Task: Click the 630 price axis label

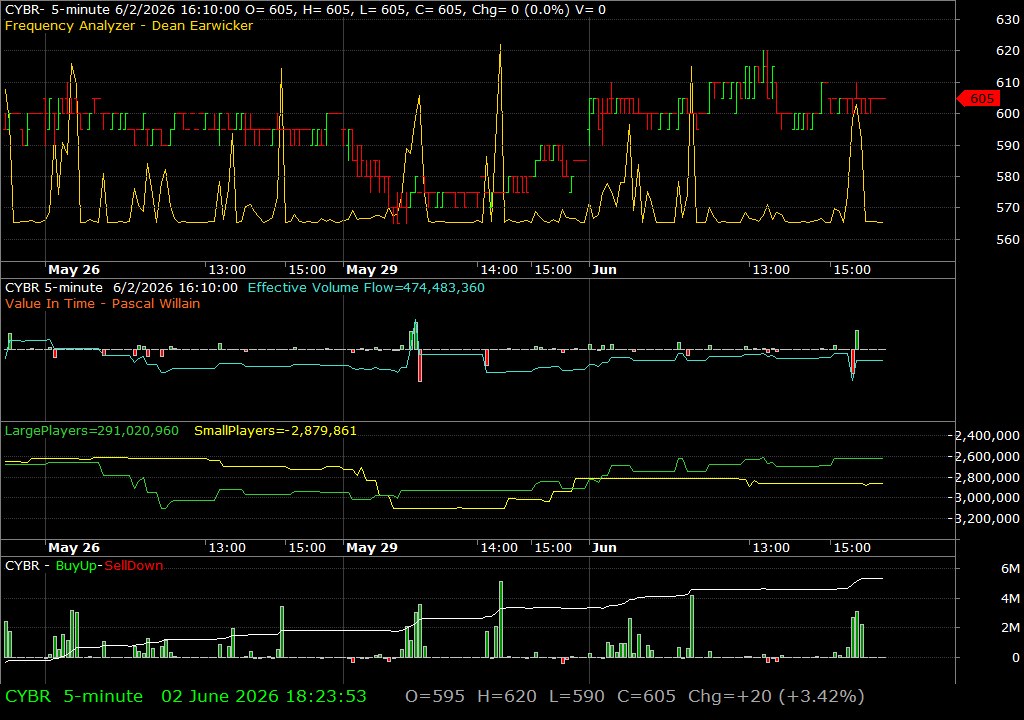Action: 1008,20
